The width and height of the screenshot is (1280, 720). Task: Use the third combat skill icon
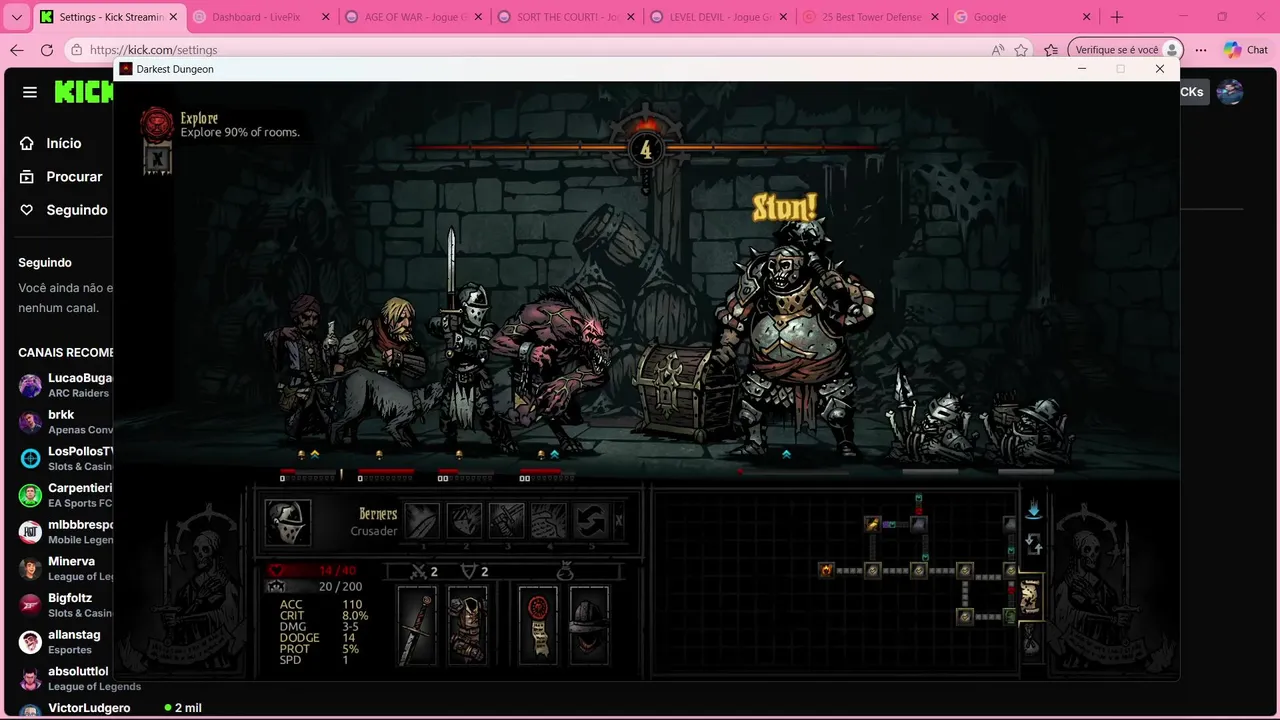click(x=506, y=521)
